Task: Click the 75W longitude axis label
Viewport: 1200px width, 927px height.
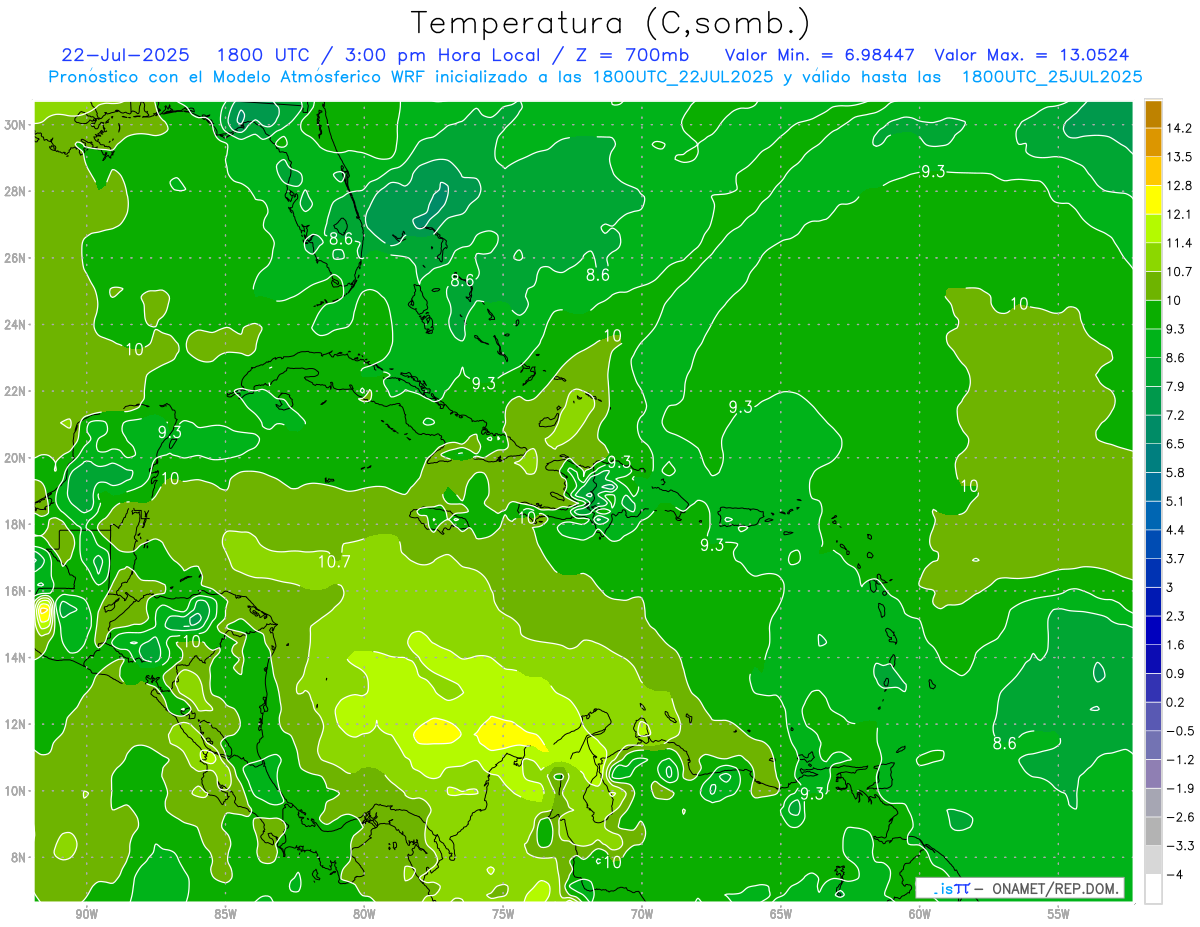Action: [x=503, y=914]
